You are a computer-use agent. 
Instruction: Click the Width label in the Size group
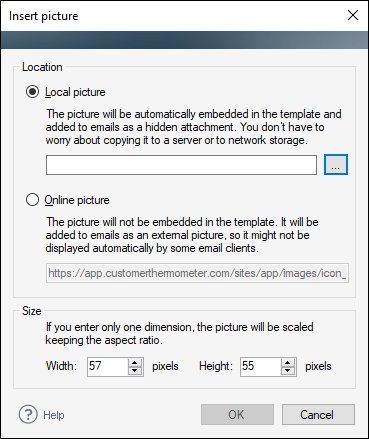pyautogui.click(x=61, y=366)
